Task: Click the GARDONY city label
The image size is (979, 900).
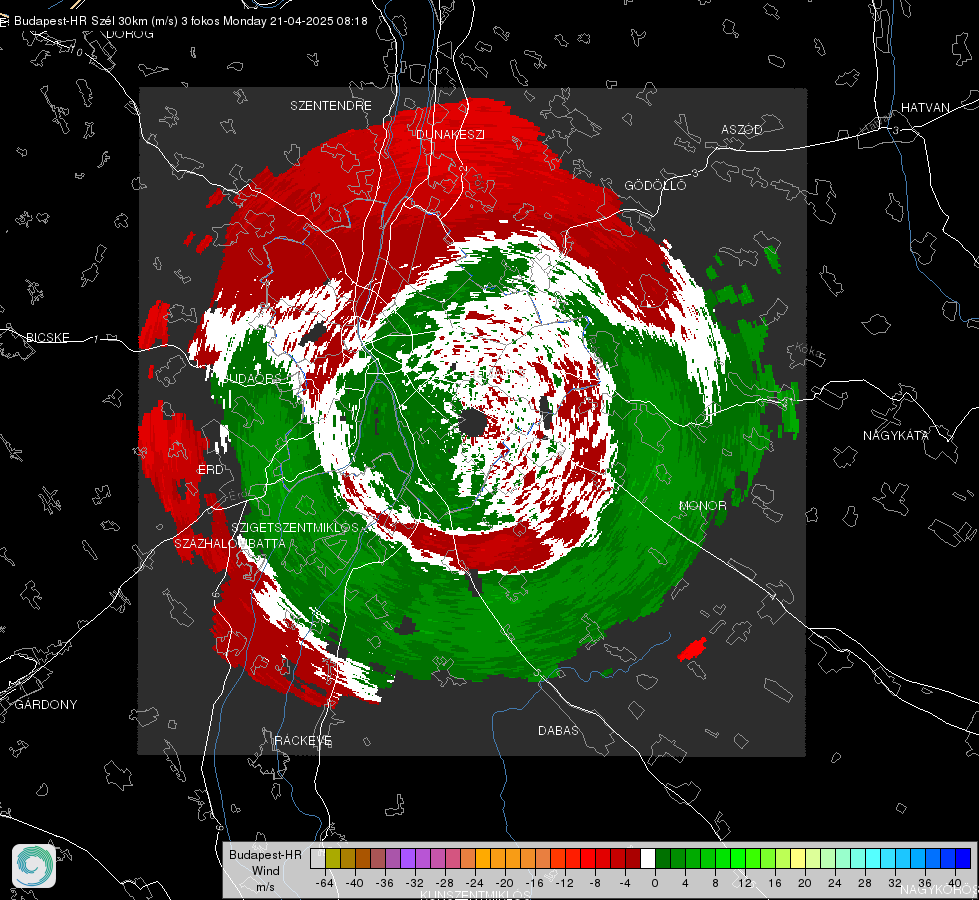Action: tap(46, 705)
